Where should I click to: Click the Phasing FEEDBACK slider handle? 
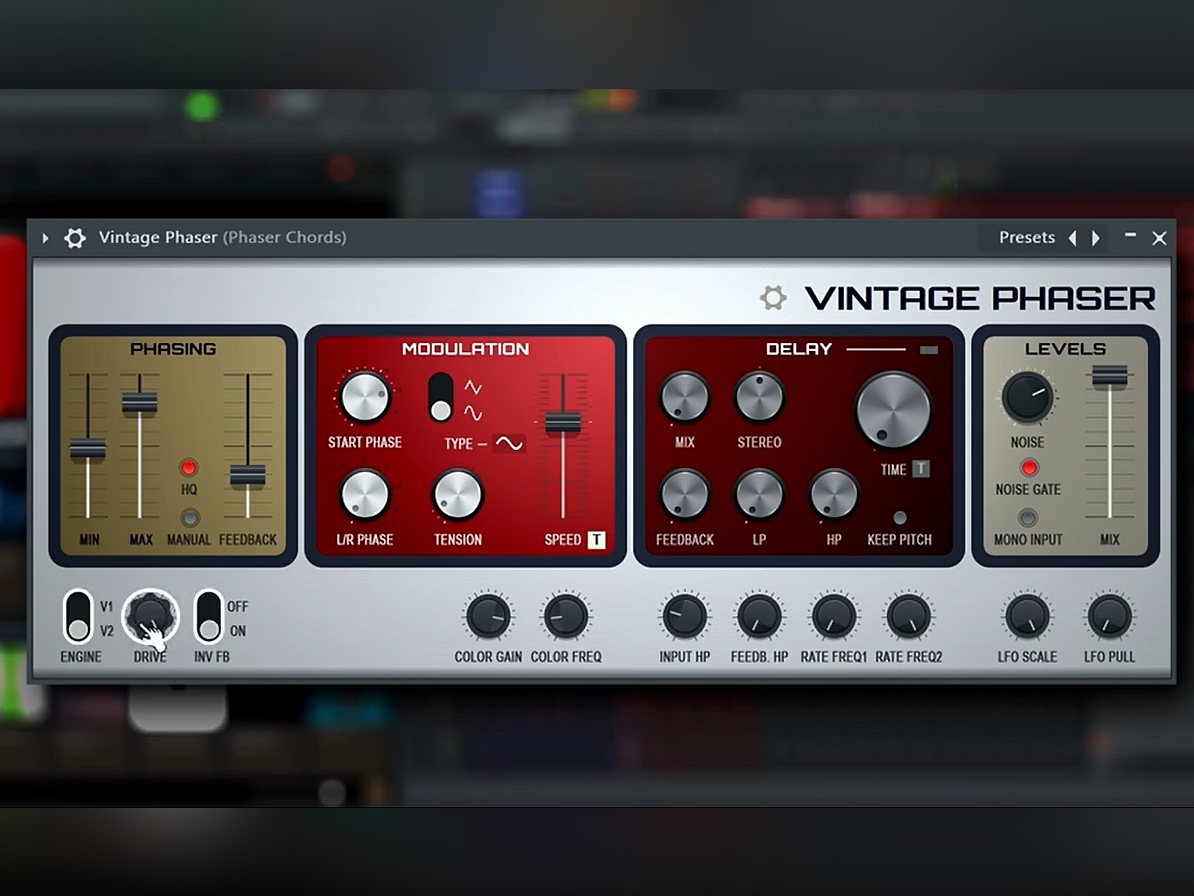tap(248, 475)
